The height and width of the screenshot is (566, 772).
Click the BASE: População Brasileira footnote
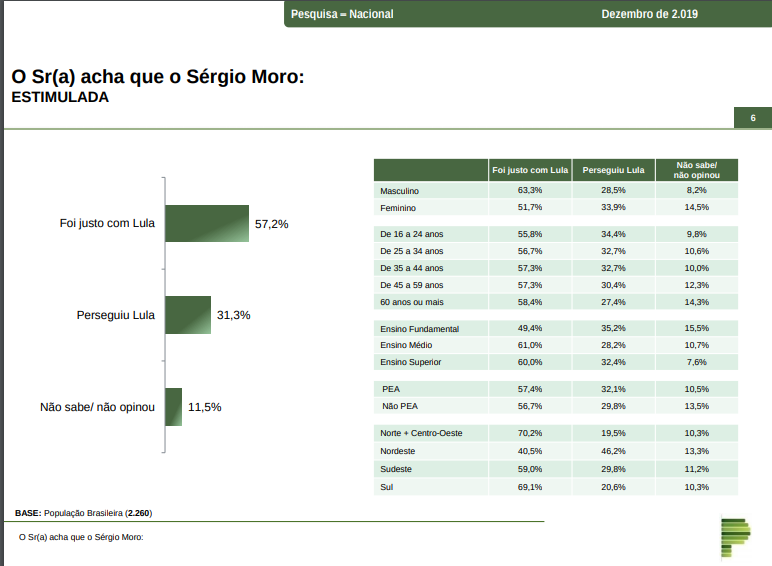pyautogui.click(x=83, y=513)
